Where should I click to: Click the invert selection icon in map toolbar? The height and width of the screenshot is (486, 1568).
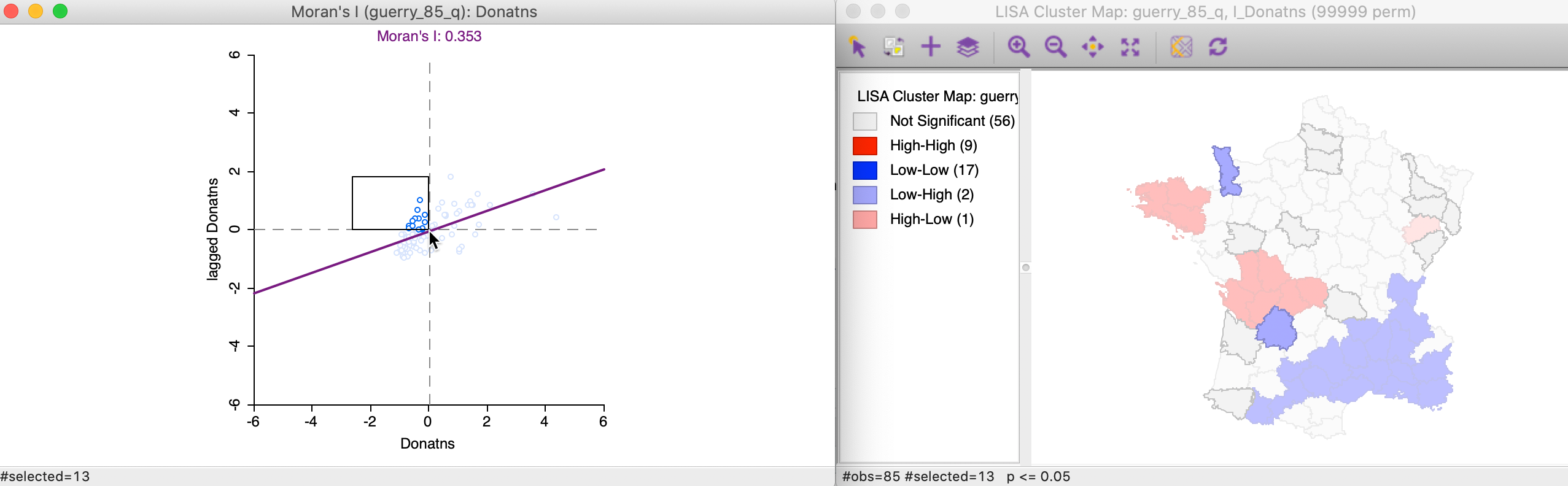[x=894, y=47]
